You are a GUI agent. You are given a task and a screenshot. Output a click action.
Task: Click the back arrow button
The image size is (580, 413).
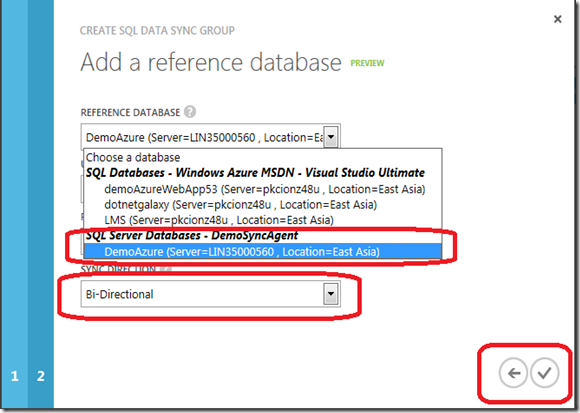pyautogui.click(x=513, y=373)
